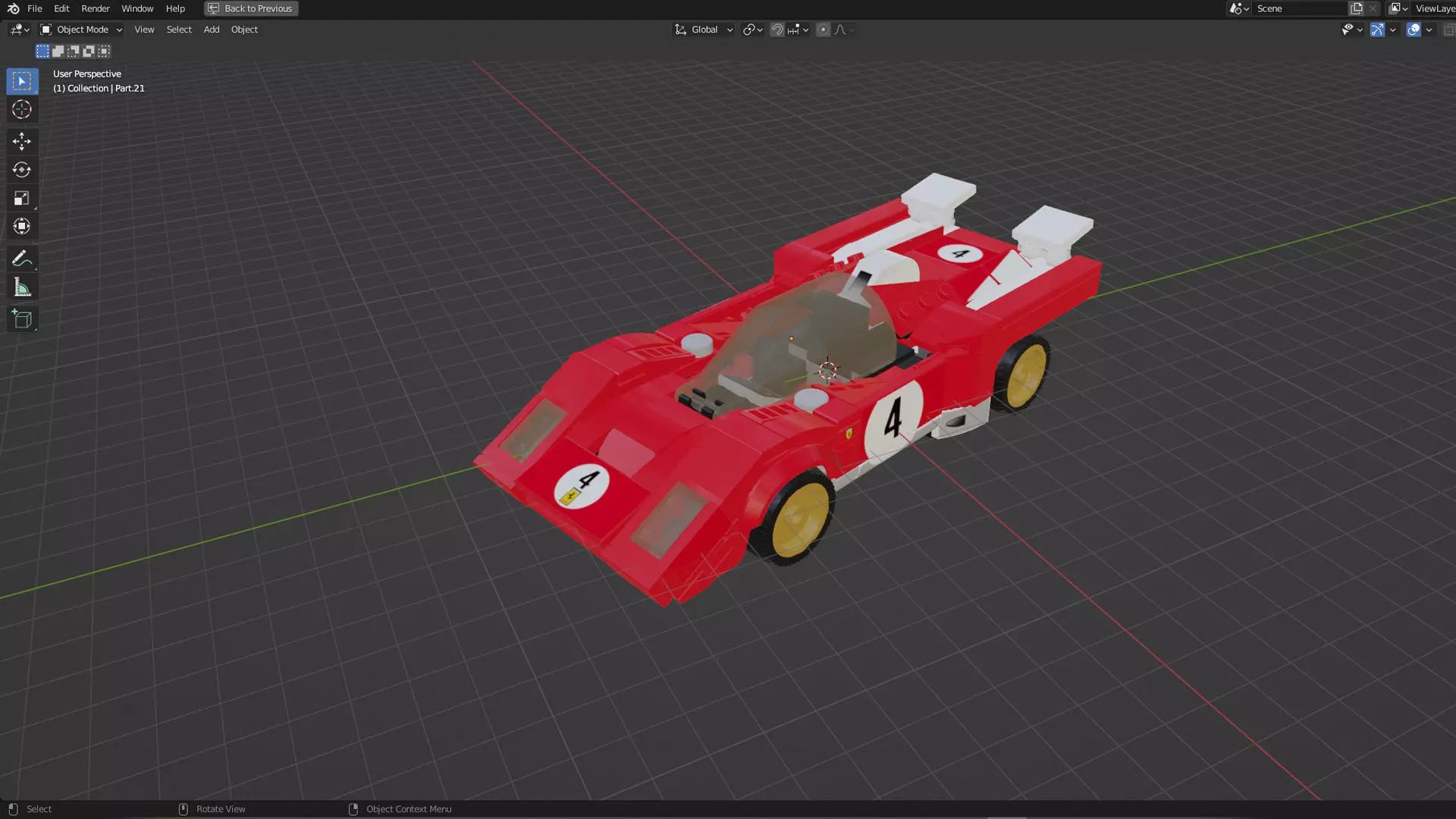Click the ViewLayer name field
This screenshot has width=1456, height=819.
point(1435,8)
